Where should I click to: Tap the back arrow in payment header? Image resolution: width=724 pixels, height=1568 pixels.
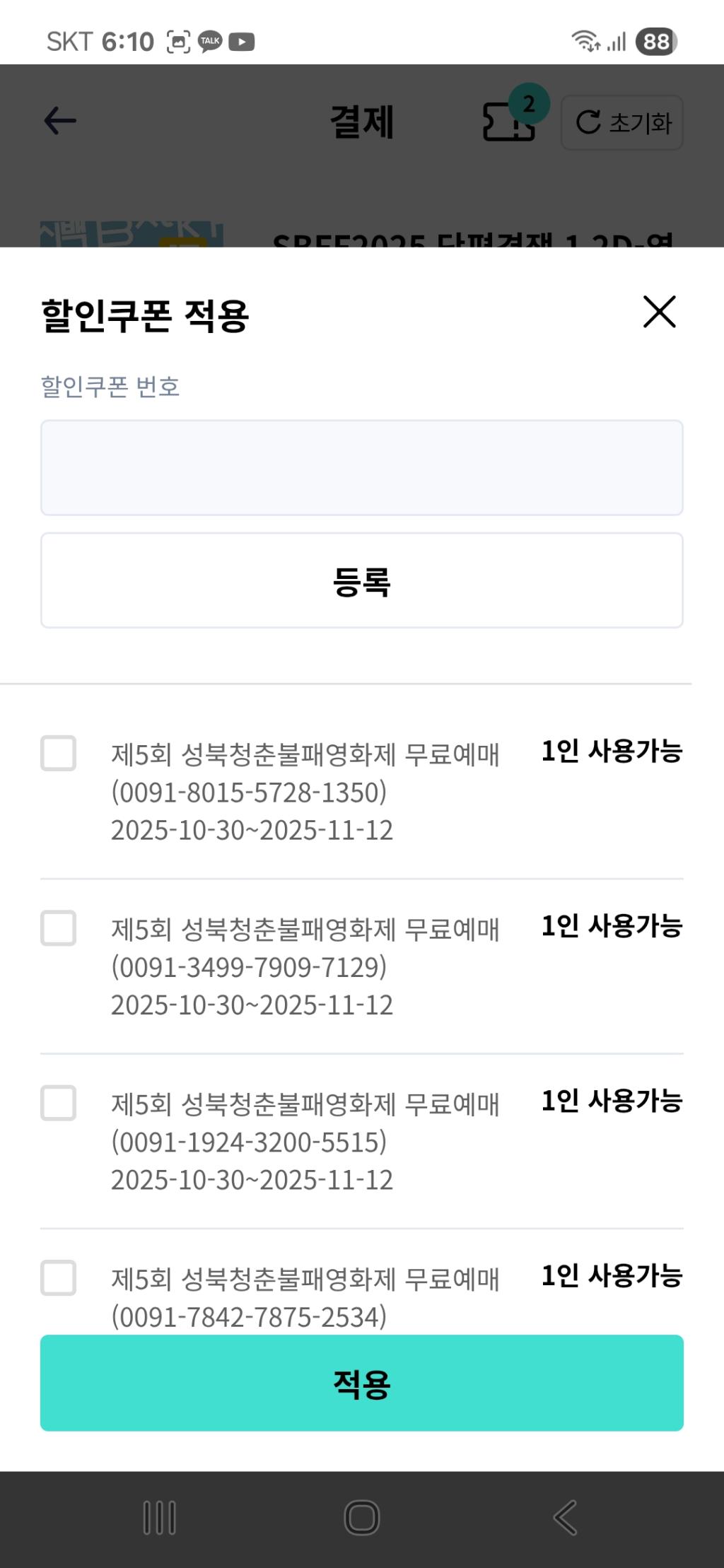point(60,121)
